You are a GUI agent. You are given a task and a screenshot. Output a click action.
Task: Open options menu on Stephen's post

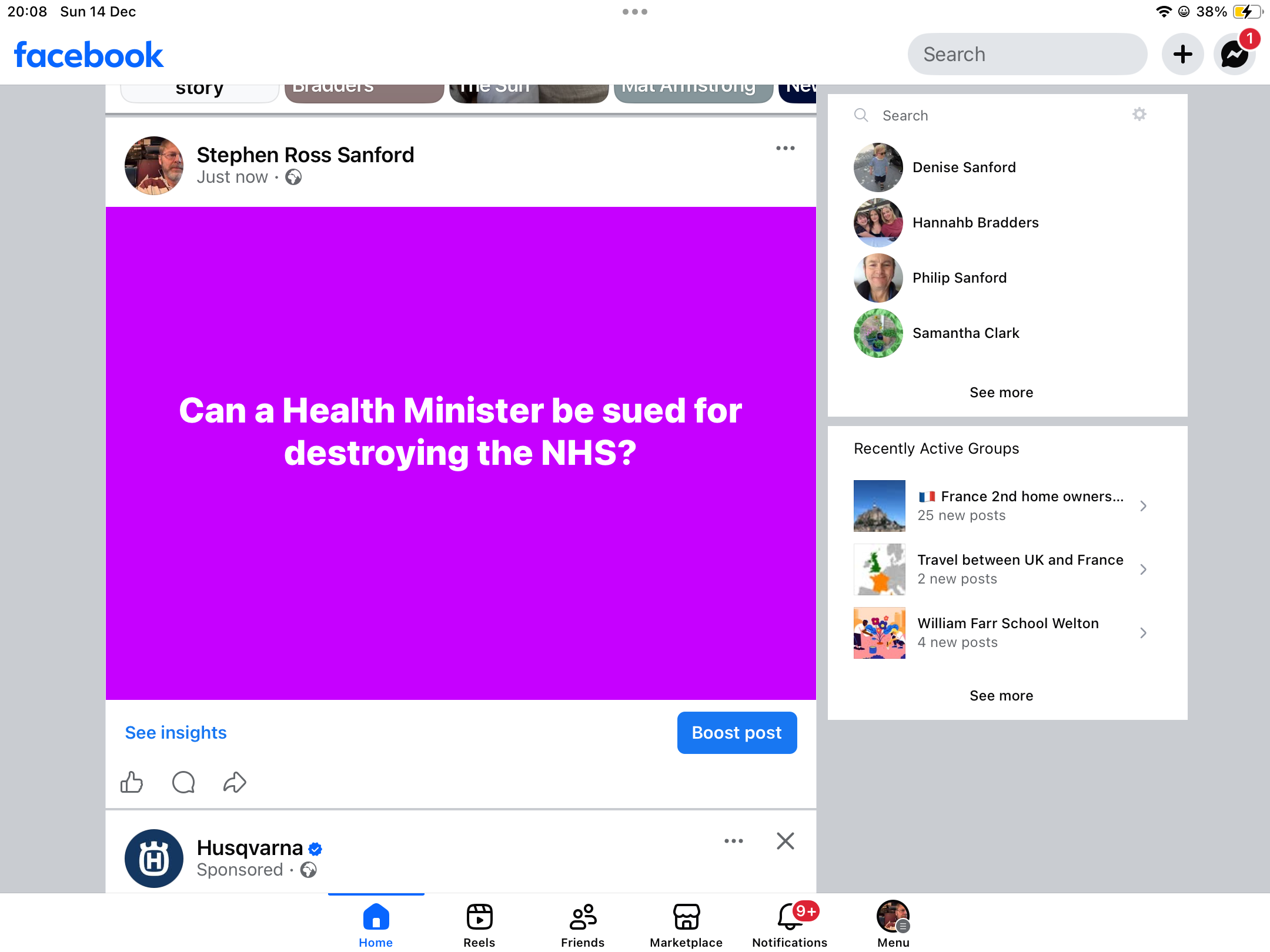[x=785, y=148]
